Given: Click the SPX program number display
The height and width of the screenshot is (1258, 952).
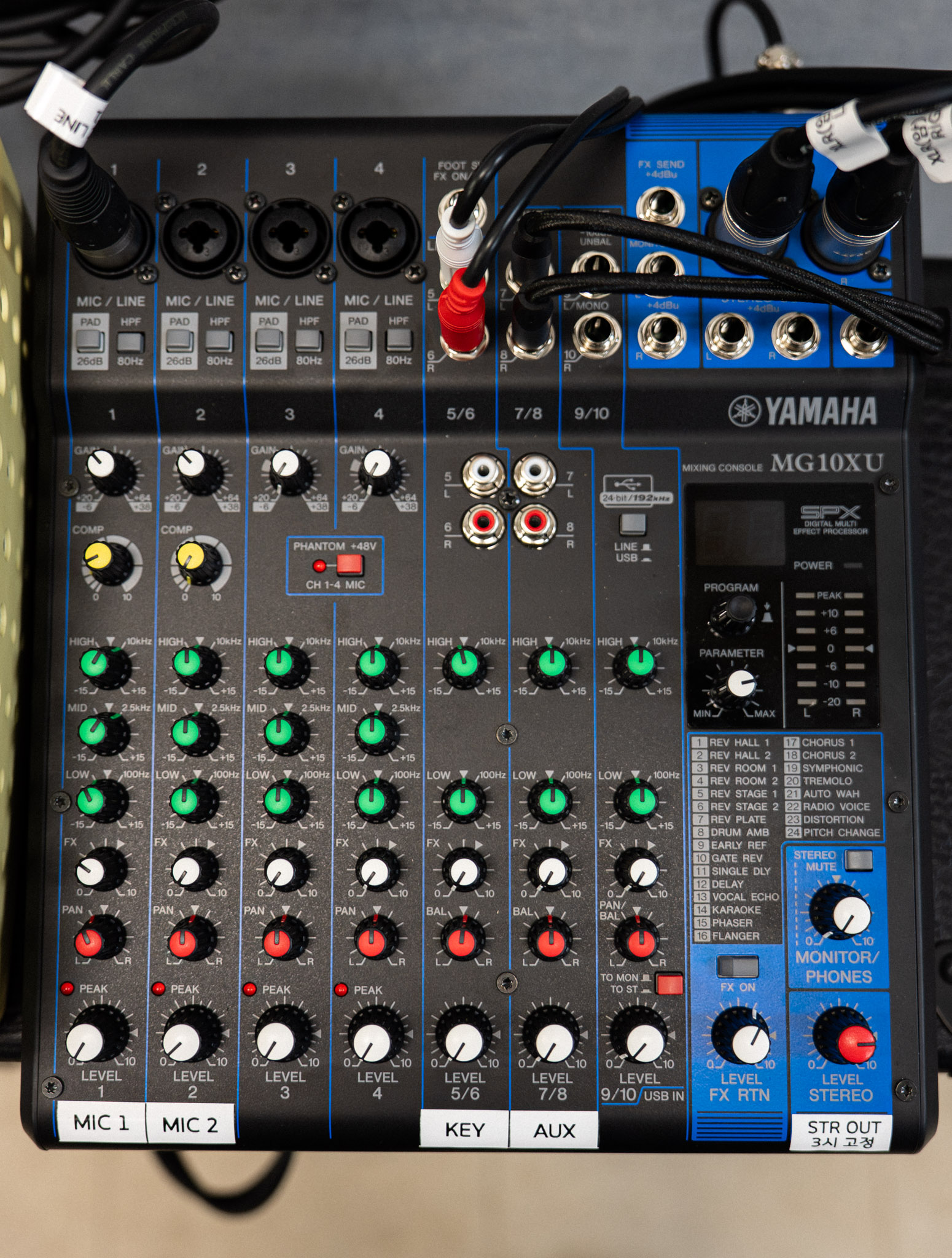Looking at the screenshot, I should pyautogui.click(x=739, y=533).
